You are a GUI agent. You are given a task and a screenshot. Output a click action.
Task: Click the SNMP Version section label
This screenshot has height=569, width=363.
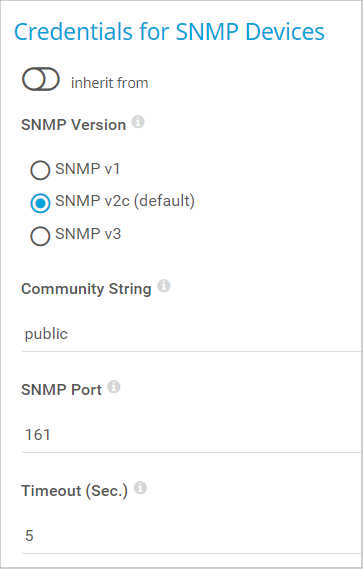74,125
